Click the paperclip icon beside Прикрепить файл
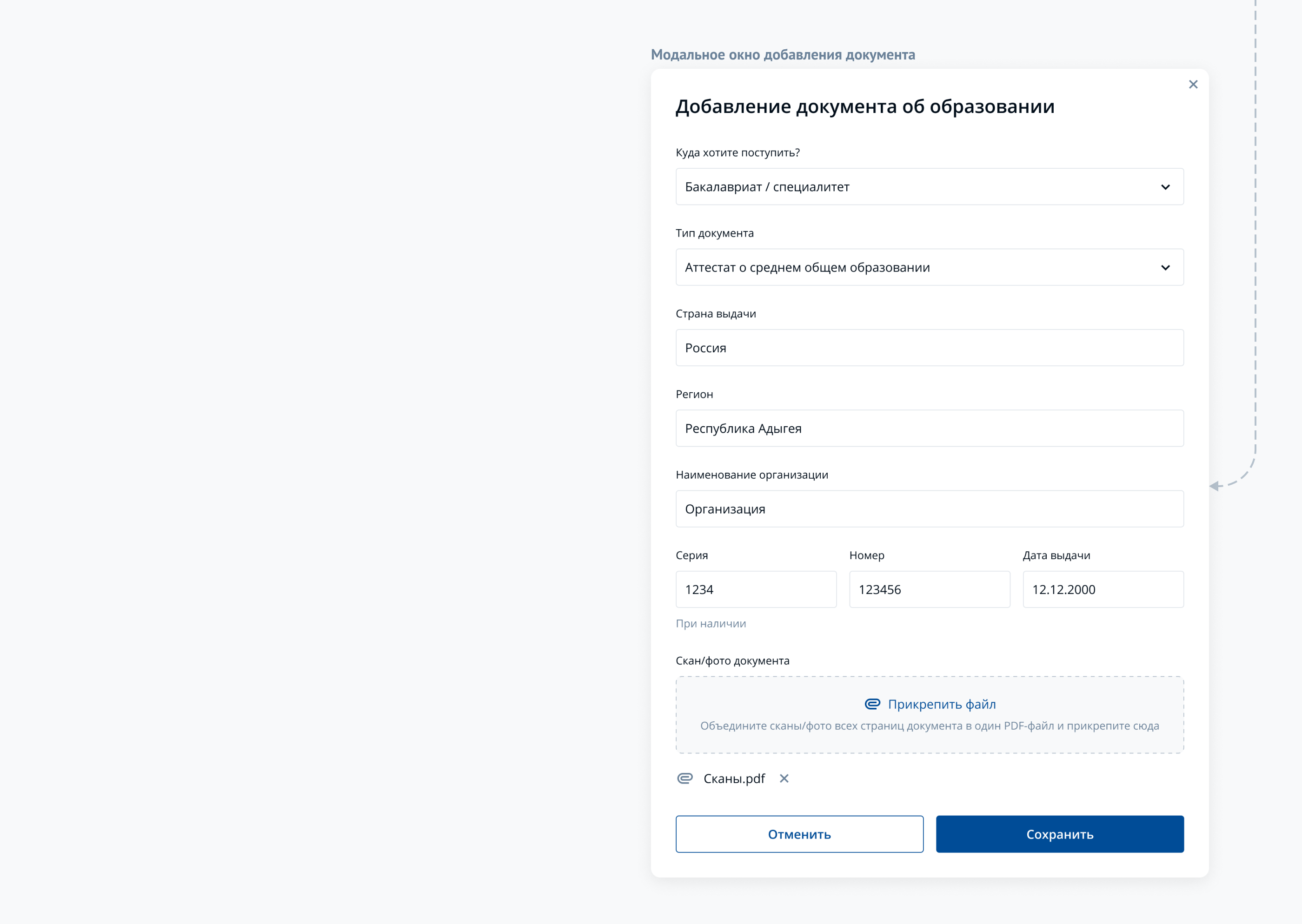This screenshot has height=924, width=1302. click(872, 704)
